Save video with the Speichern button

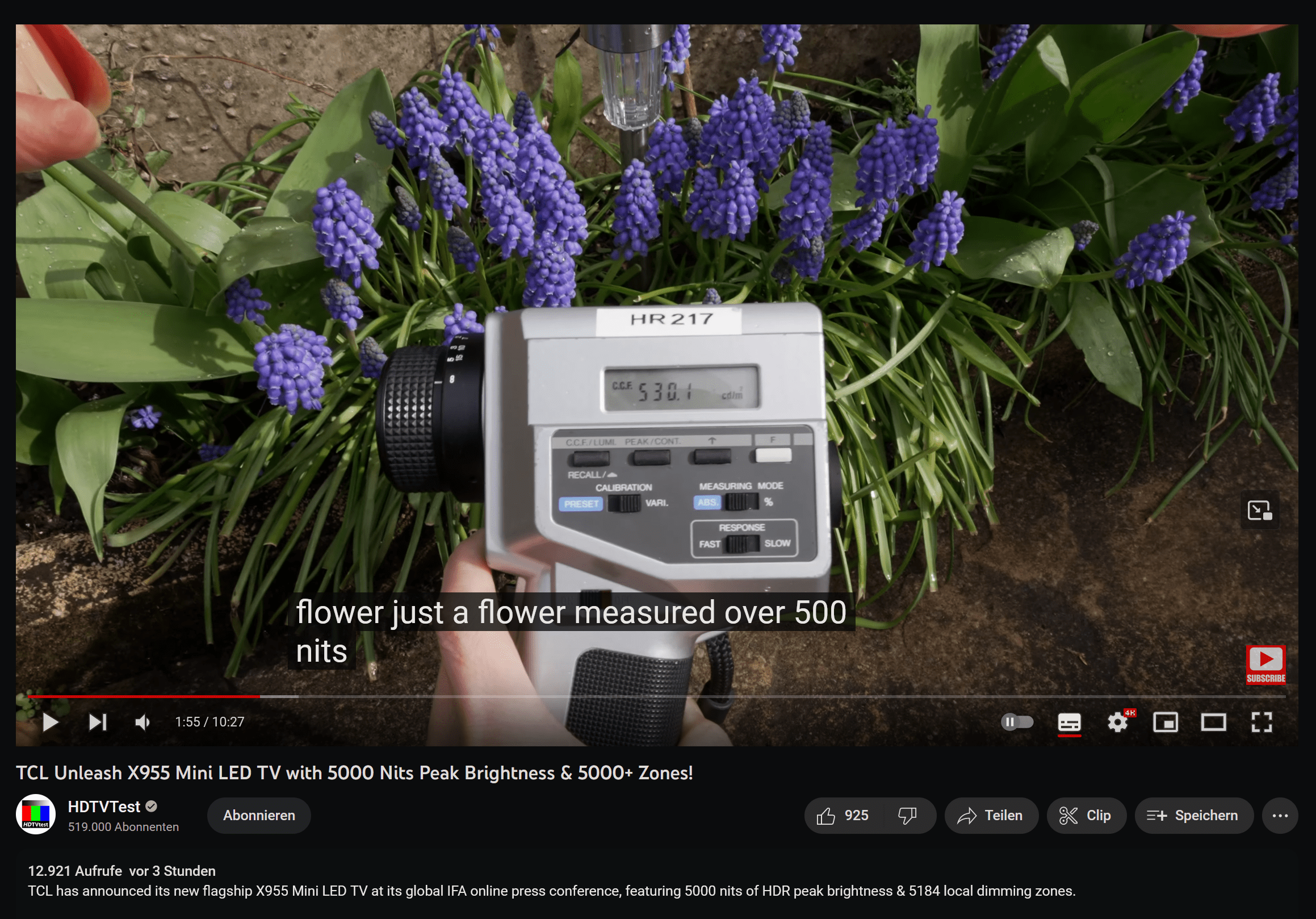pos(1193,815)
